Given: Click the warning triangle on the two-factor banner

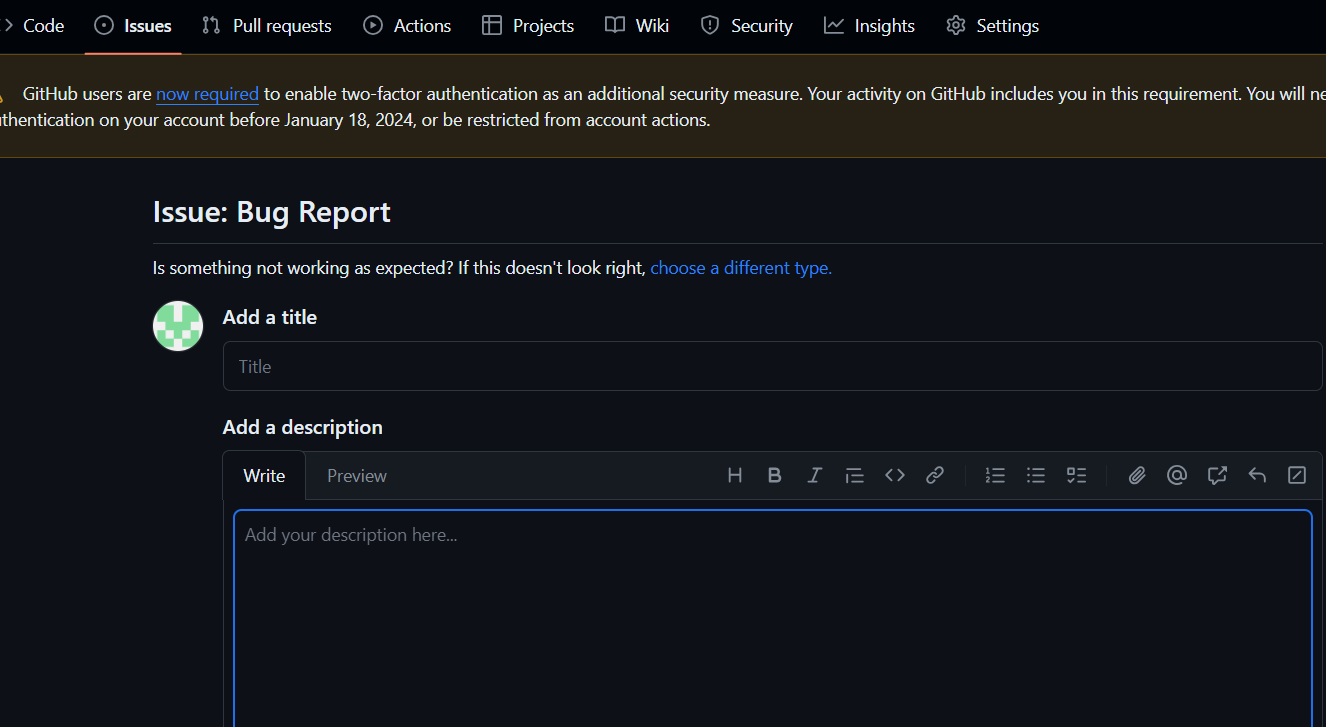Looking at the screenshot, I should coord(1,96).
